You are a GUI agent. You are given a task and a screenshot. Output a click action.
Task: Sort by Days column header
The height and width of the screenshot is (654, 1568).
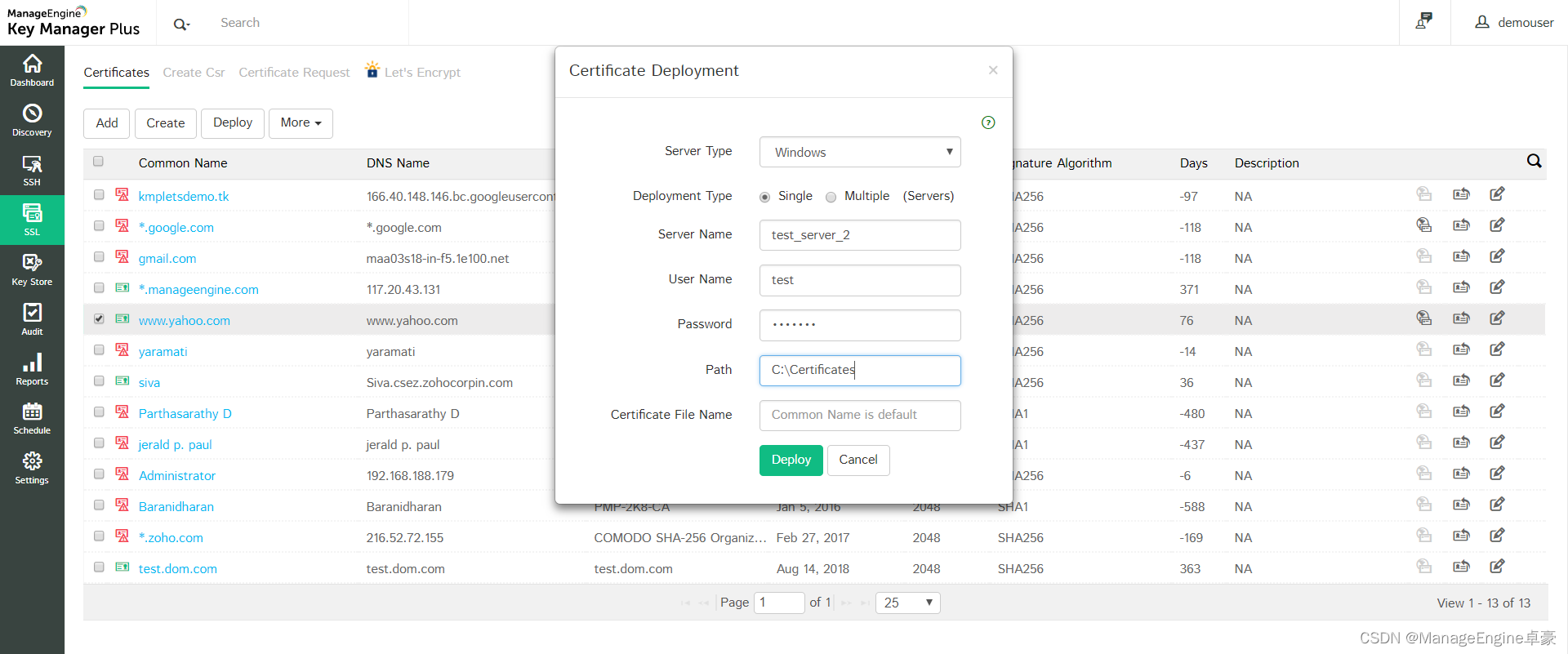[1193, 163]
